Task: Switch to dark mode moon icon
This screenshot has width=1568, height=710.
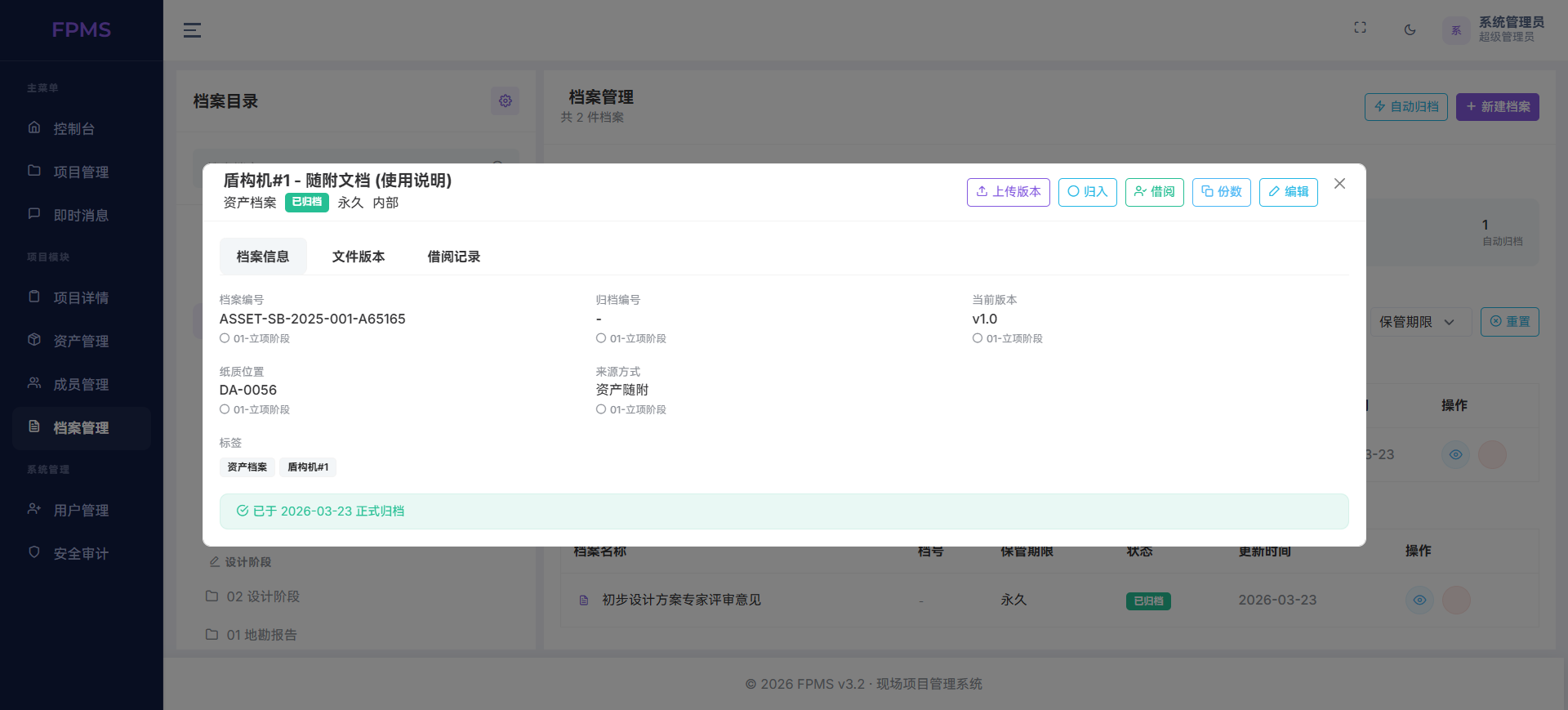Action: [1410, 30]
